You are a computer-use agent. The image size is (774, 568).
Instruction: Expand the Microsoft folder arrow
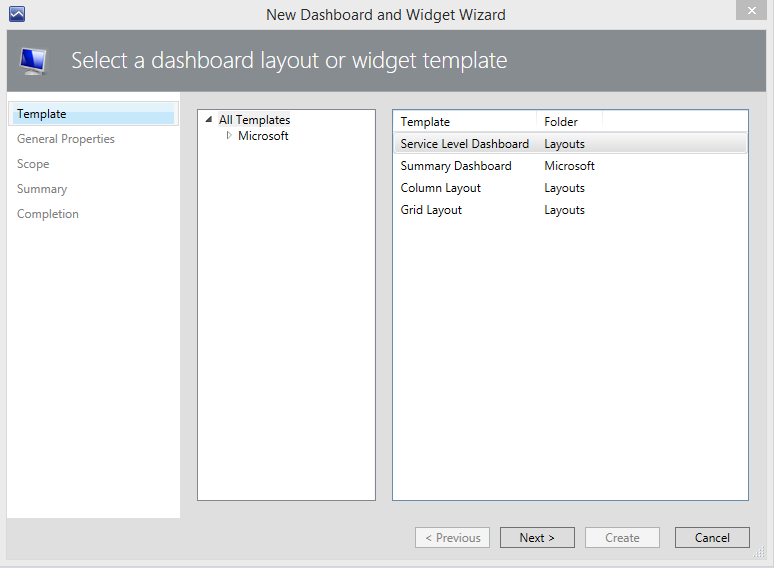[x=229, y=135]
